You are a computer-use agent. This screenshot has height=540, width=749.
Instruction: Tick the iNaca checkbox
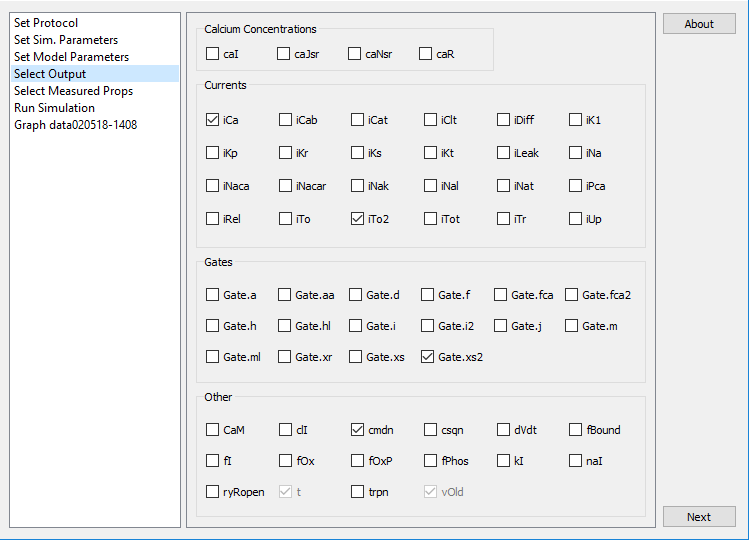[x=212, y=185]
